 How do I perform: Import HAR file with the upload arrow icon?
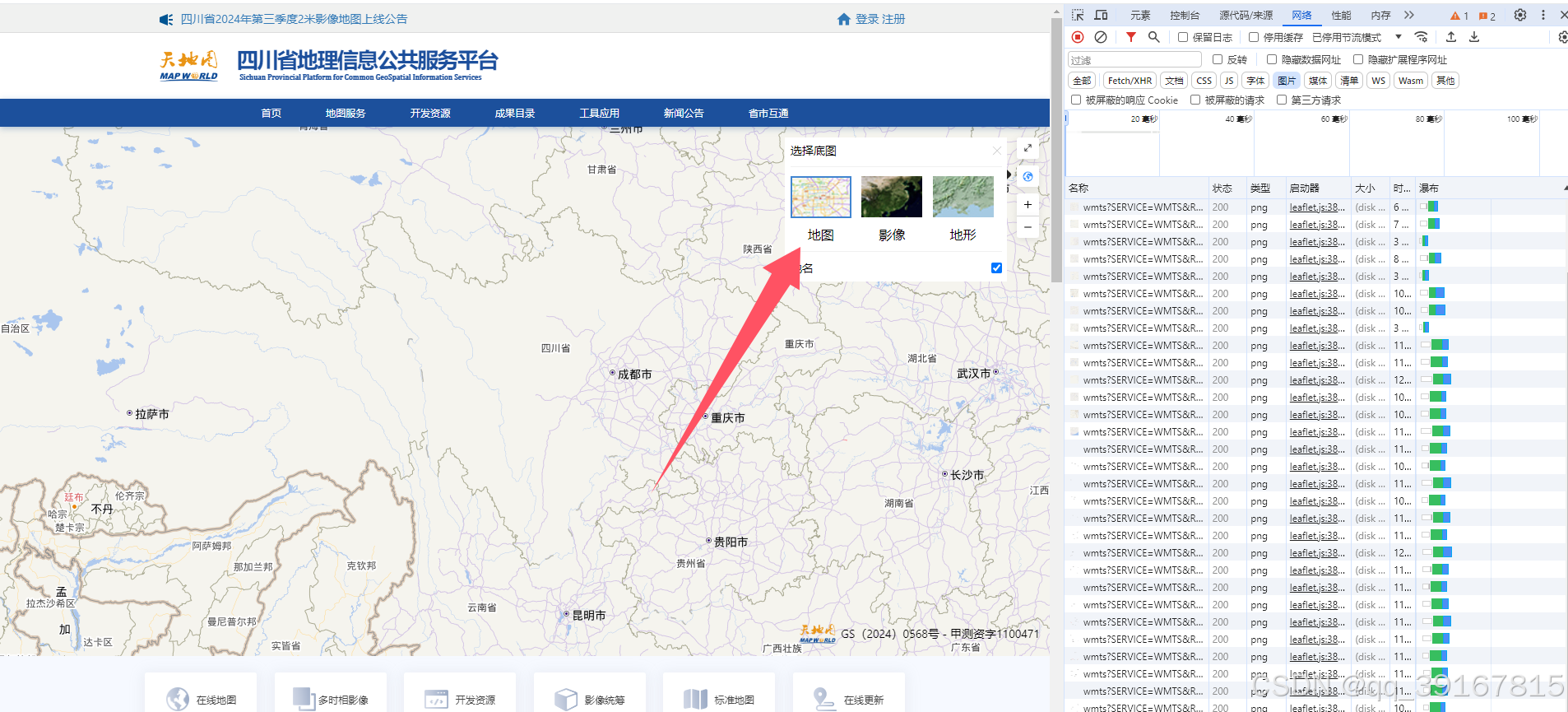click(1451, 37)
